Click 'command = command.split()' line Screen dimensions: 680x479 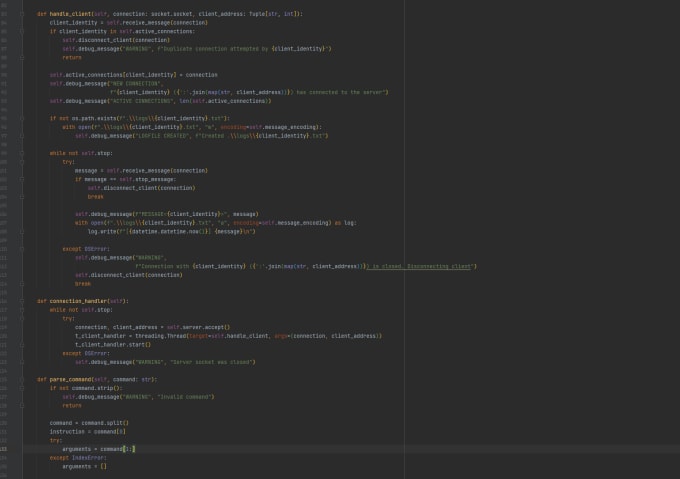(89, 423)
